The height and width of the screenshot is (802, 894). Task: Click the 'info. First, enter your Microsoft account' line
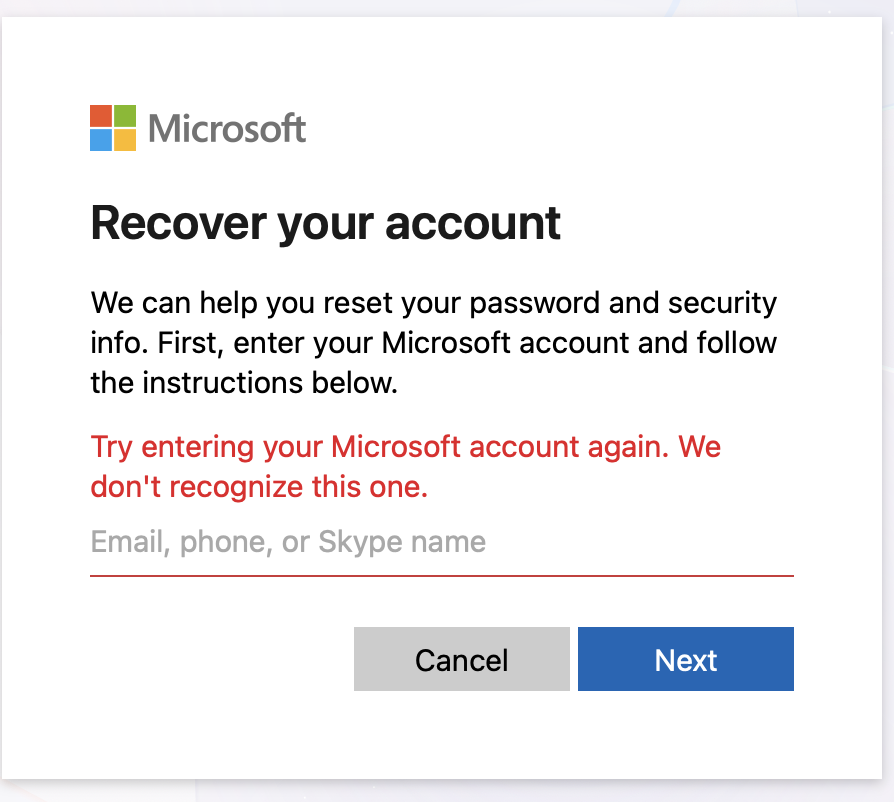tap(433, 343)
